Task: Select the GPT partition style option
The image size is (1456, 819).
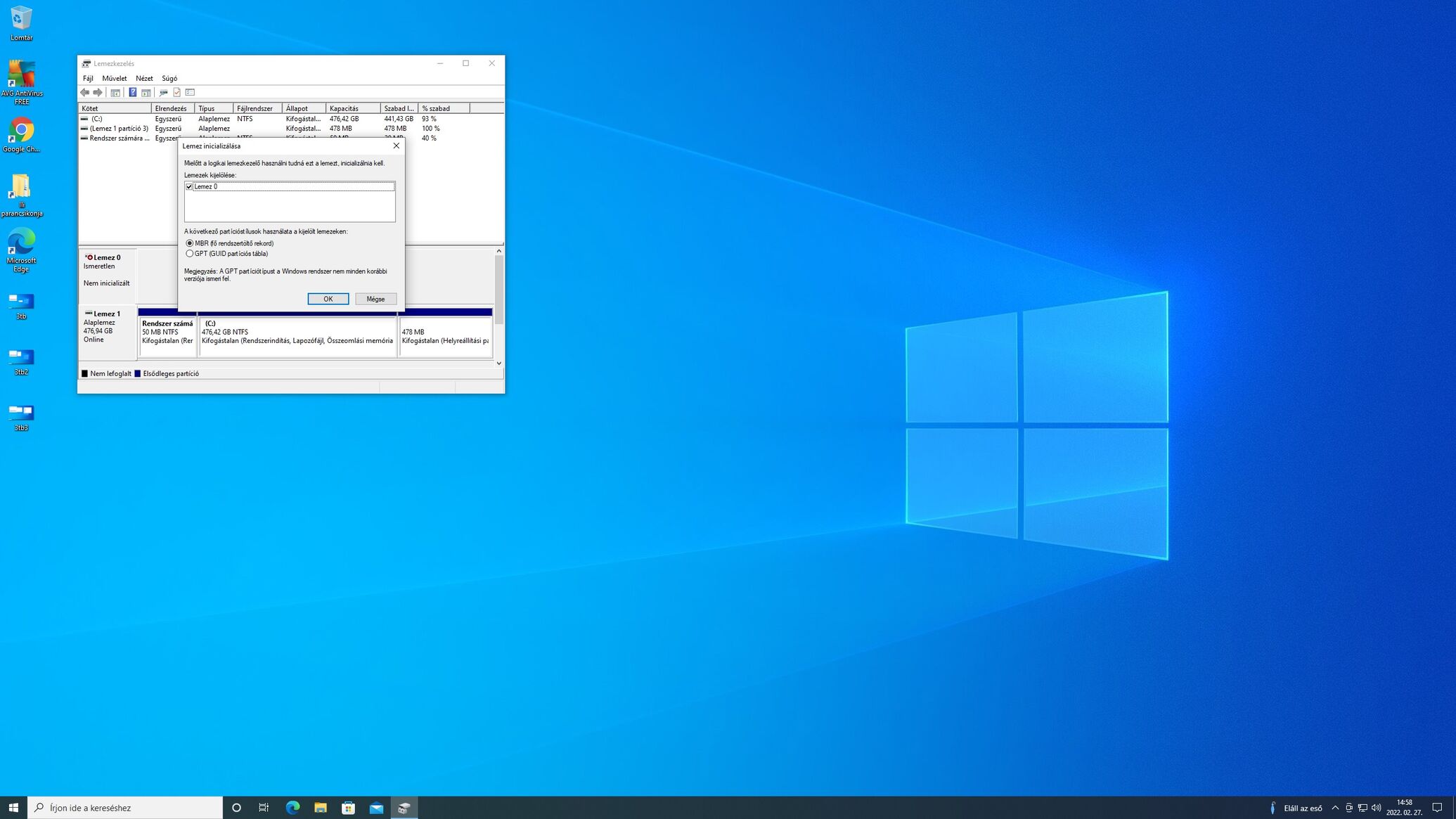Action: (x=190, y=254)
